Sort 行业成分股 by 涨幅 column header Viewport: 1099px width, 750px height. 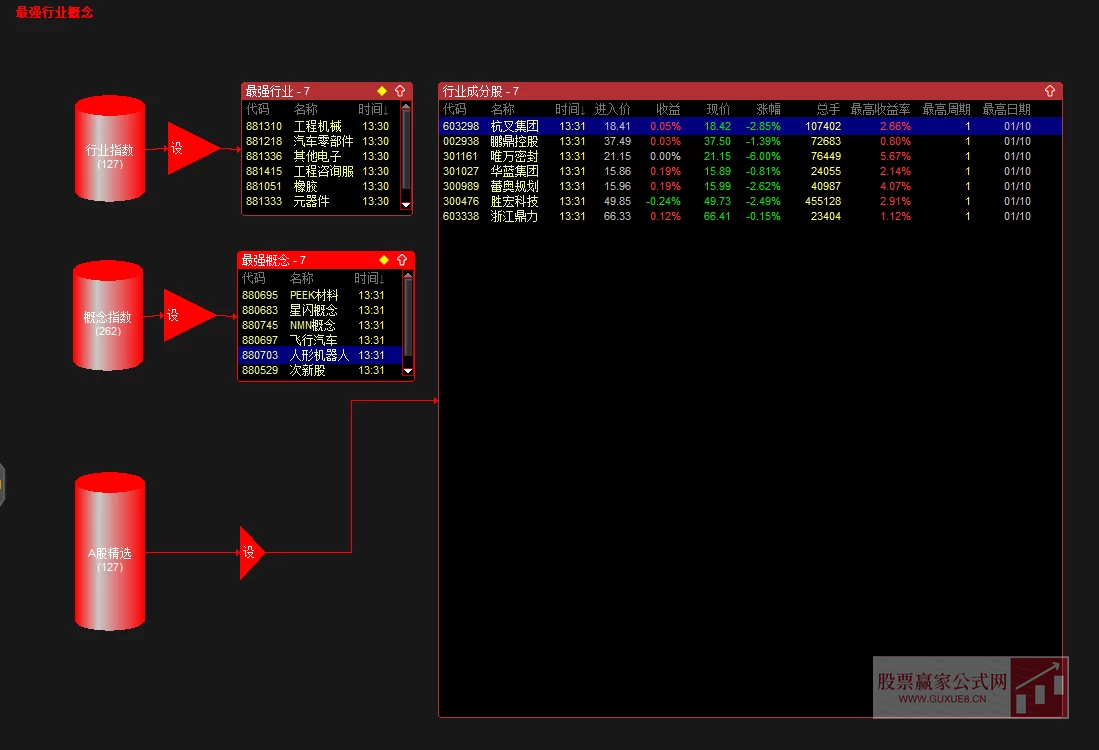768,109
